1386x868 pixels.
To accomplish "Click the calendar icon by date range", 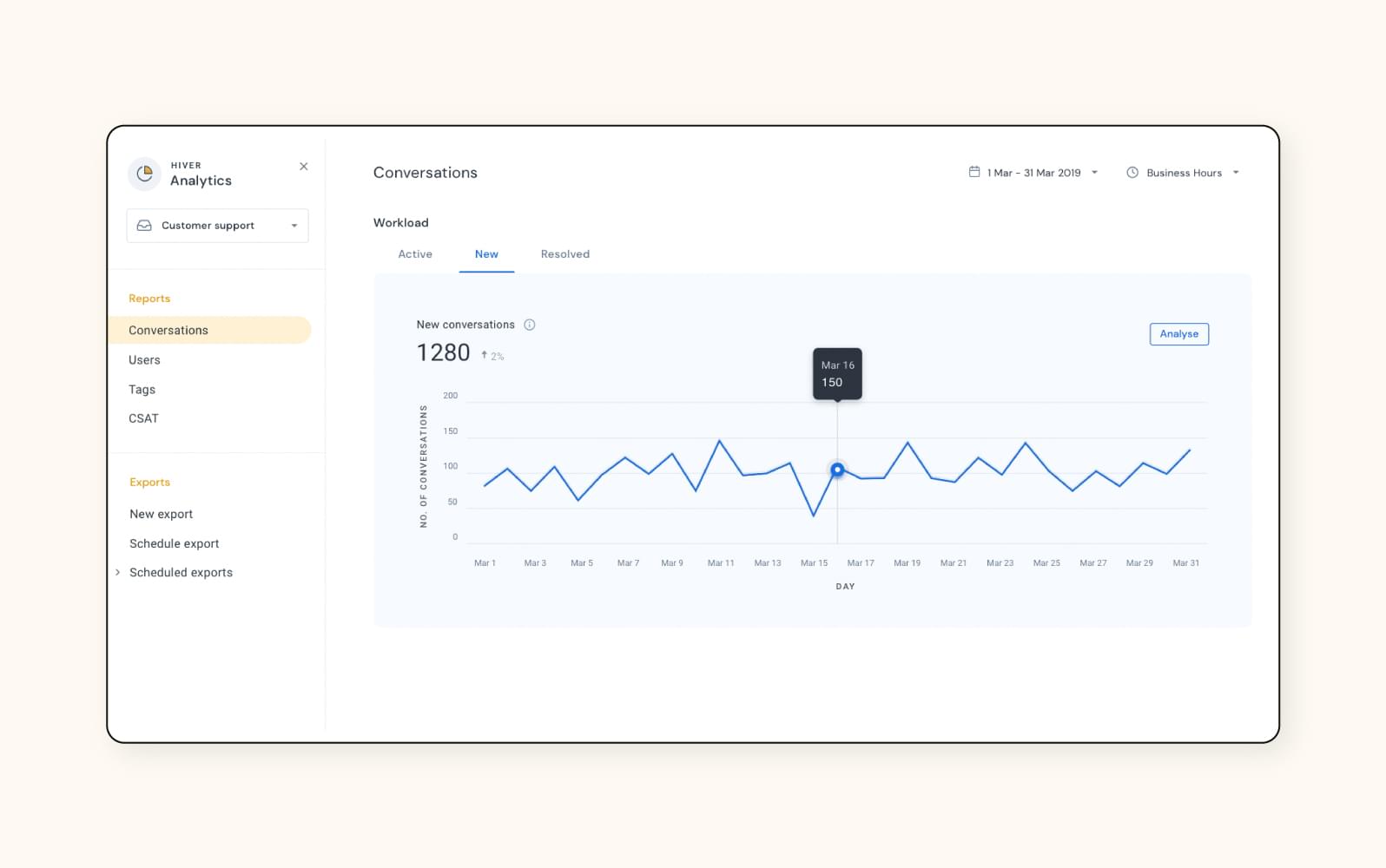I will [974, 172].
